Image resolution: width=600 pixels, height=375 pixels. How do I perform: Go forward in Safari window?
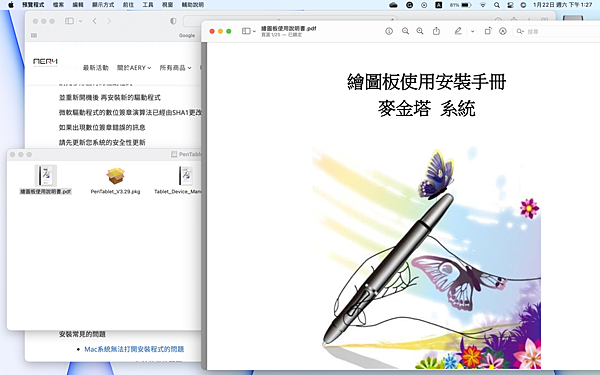(109, 21)
